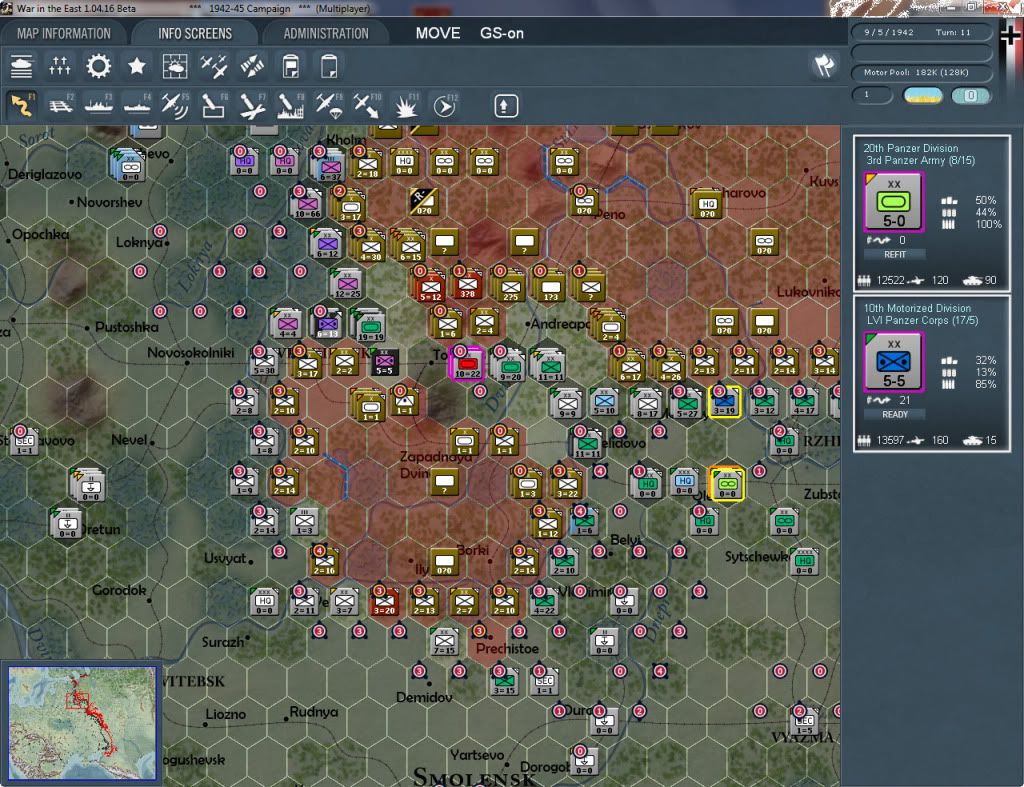This screenshot has height=787, width=1024.
Task: Click the 12522 men count for 20th Panzer
Action: point(889,280)
